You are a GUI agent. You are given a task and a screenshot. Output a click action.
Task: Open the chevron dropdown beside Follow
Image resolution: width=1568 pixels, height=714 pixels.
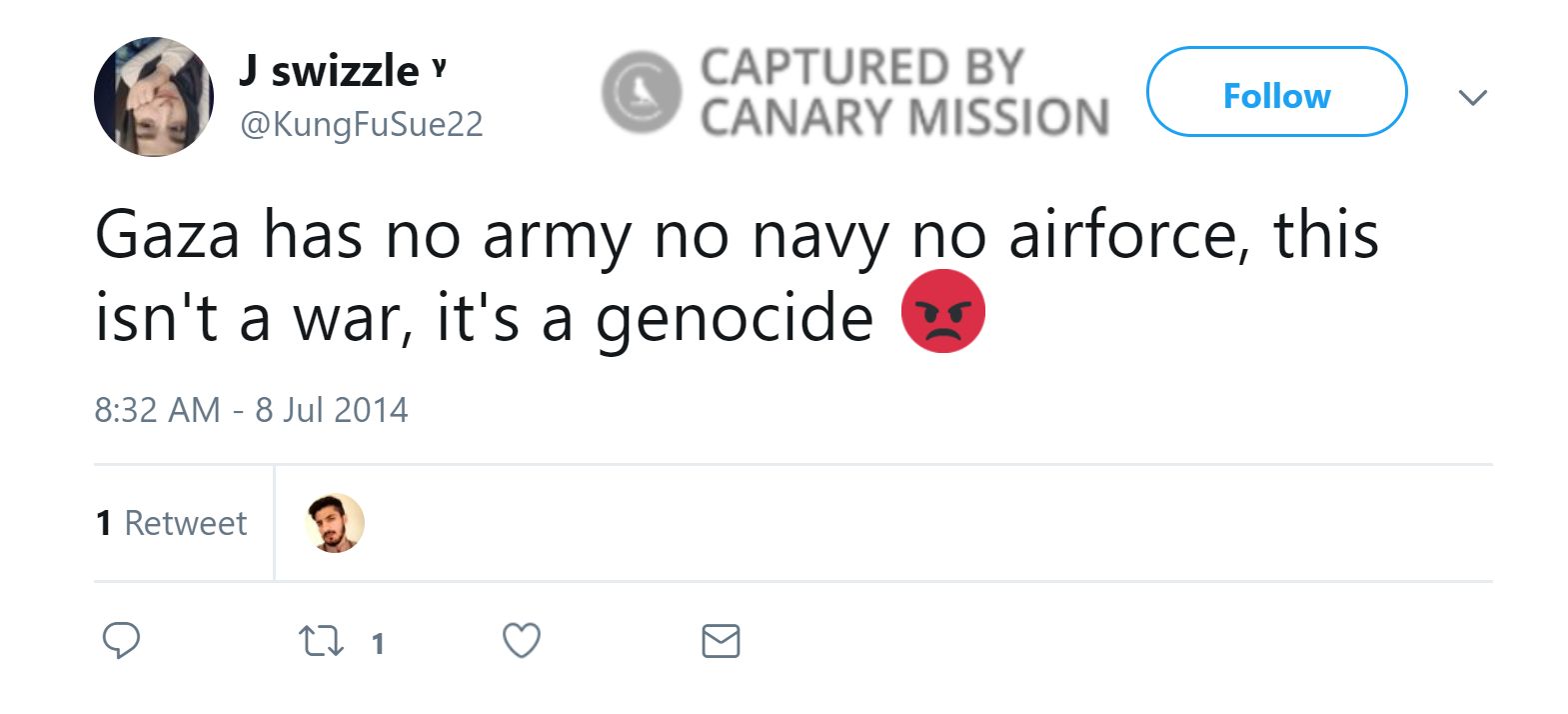[x=1472, y=97]
